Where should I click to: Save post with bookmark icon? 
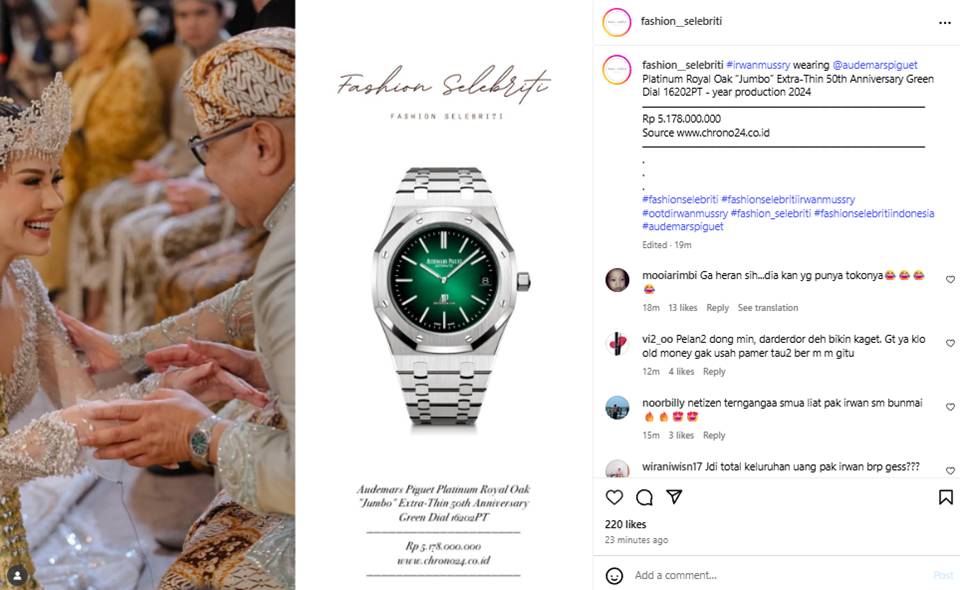(x=946, y=497)
